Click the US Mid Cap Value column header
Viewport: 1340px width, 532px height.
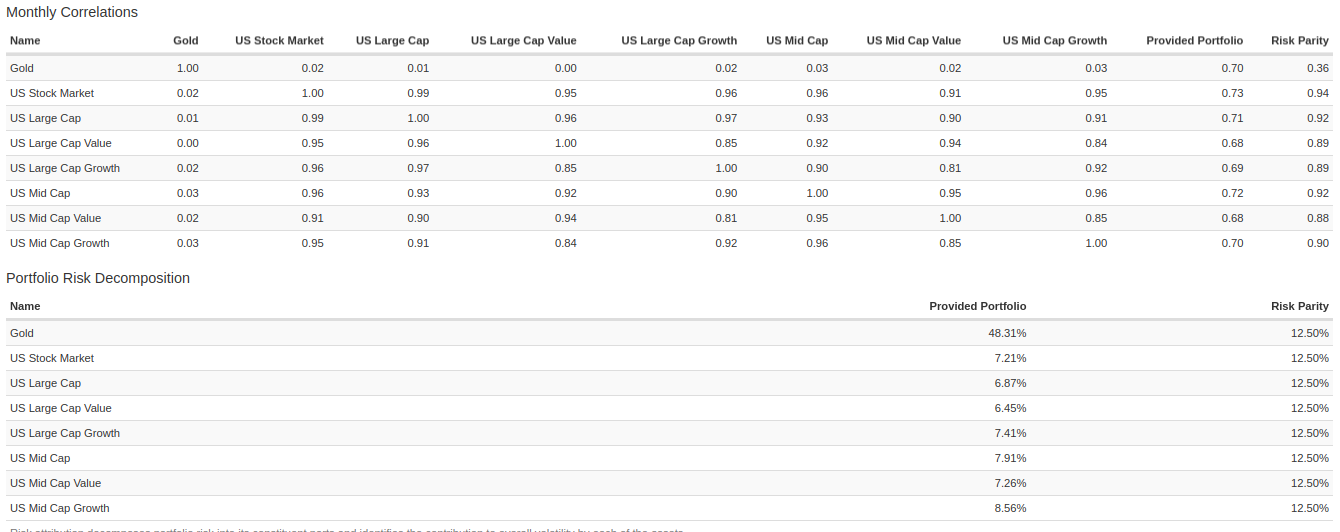coord(913,41)
